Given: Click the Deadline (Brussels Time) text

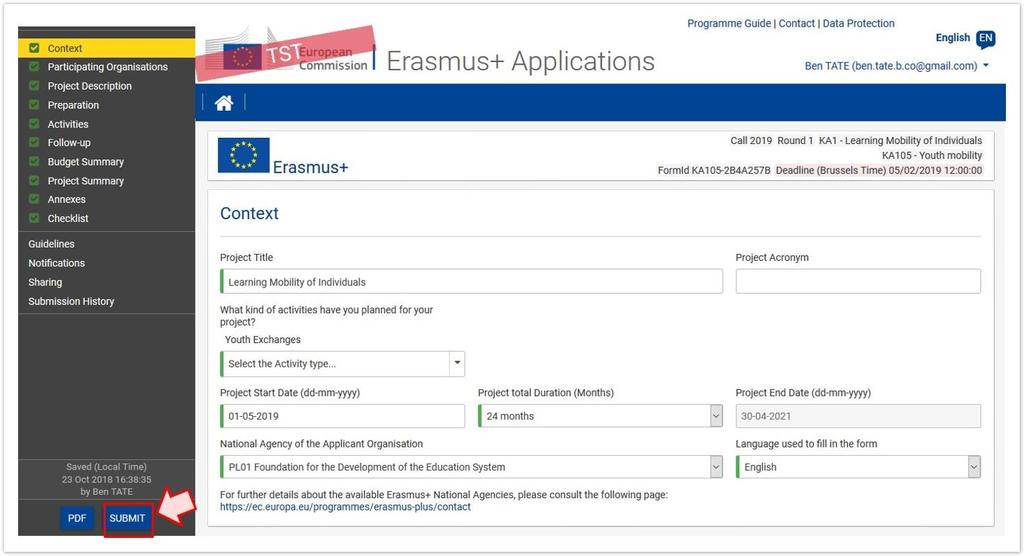Looking at the screenshot, I should click(878, 171).
